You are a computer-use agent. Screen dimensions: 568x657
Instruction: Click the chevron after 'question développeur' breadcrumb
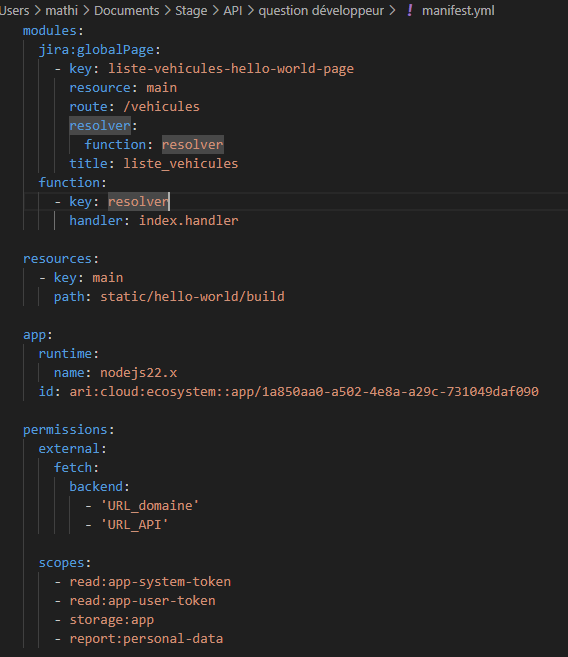[x=392, y=10]
